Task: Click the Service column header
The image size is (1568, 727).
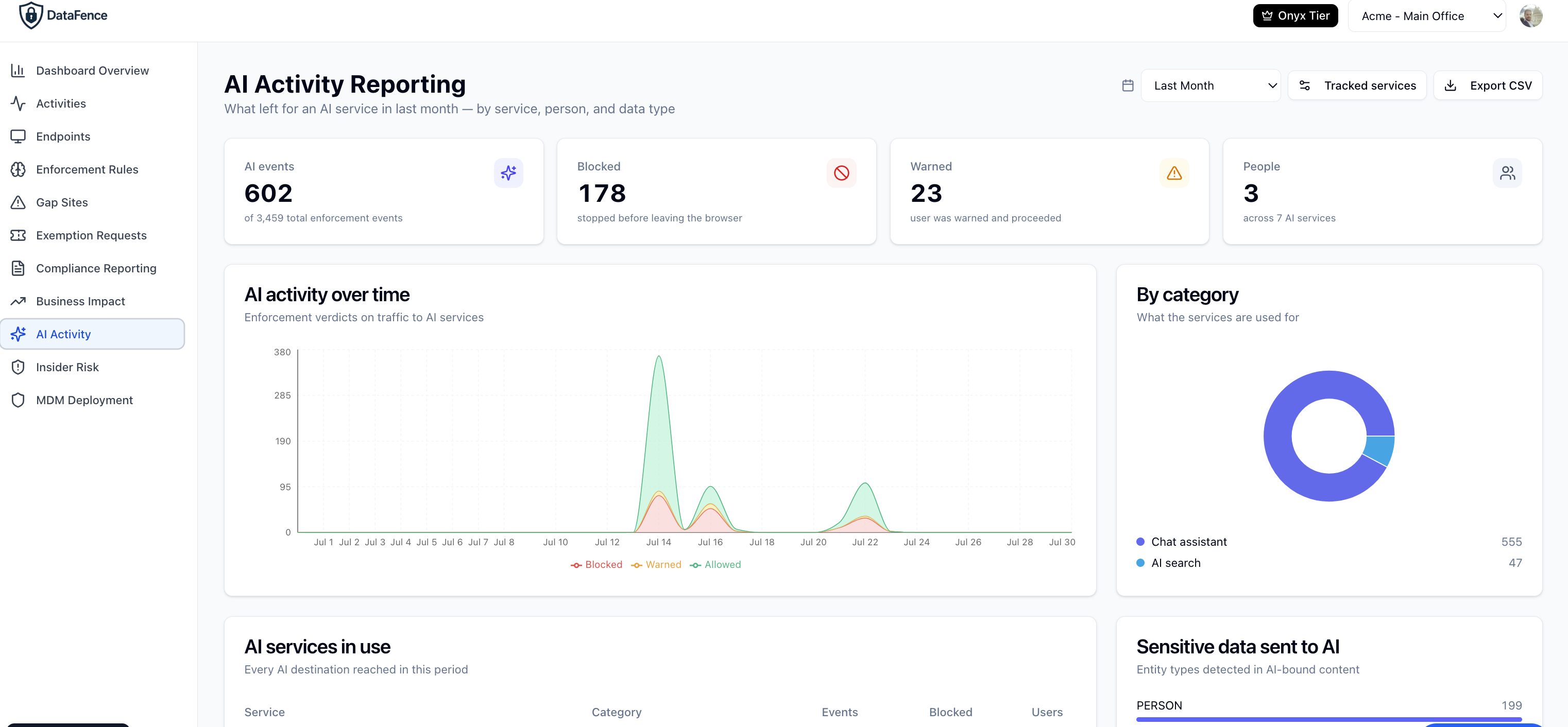Action: [x=264, y=712]
